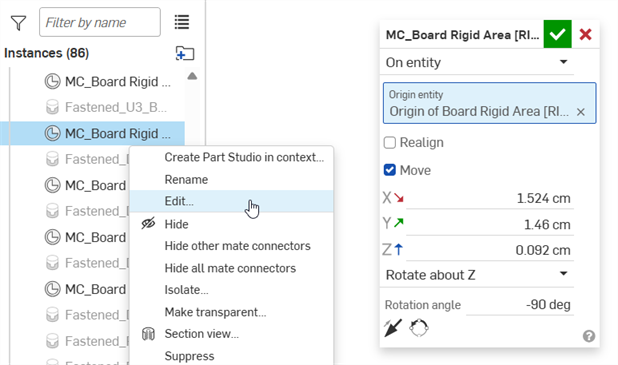618x365 pixels.
Task: Open the list view options icon
Action: pyautogui.click(x=182, y=22)
